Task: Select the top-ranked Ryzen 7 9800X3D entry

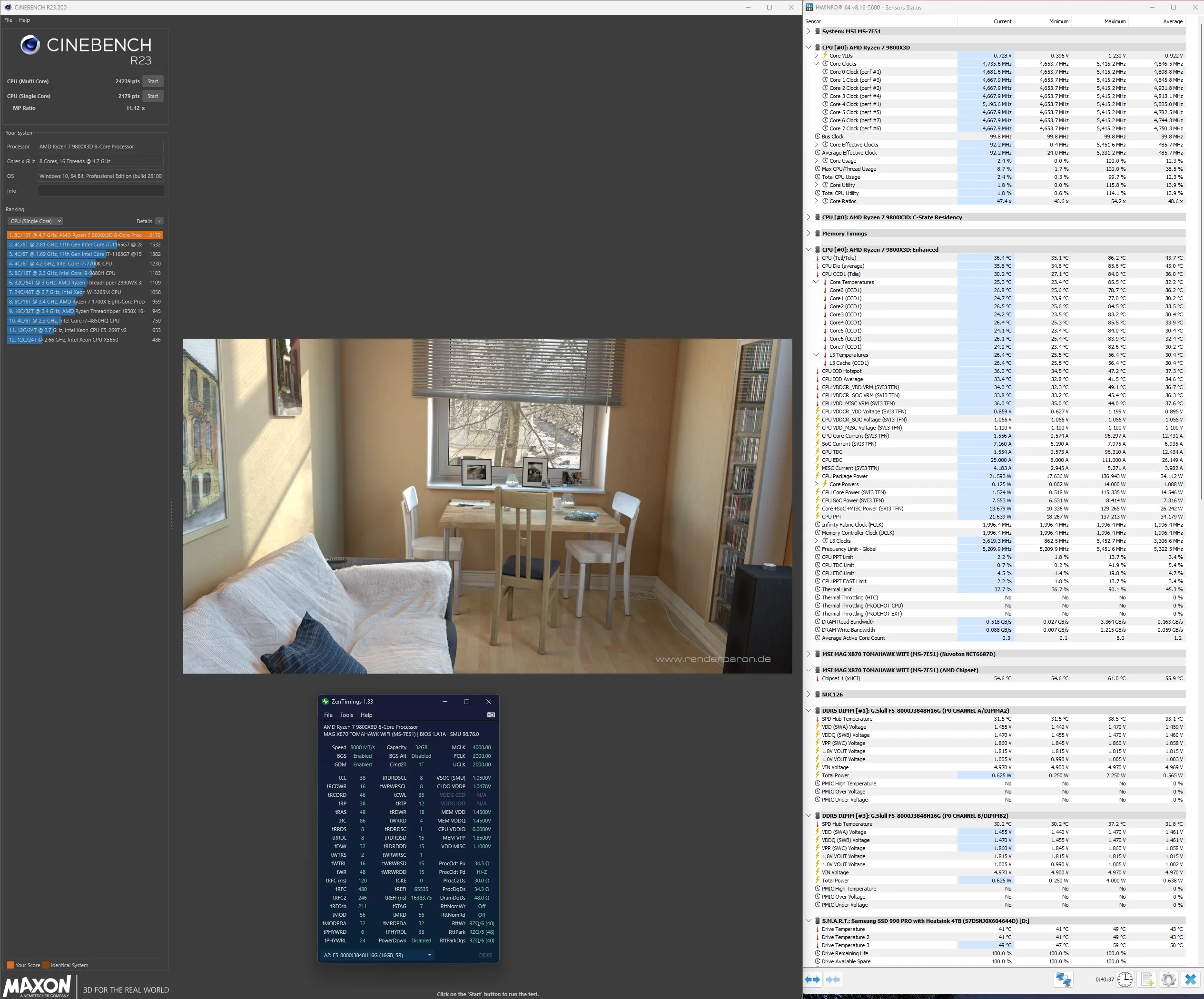Action: tap(85, 235)
